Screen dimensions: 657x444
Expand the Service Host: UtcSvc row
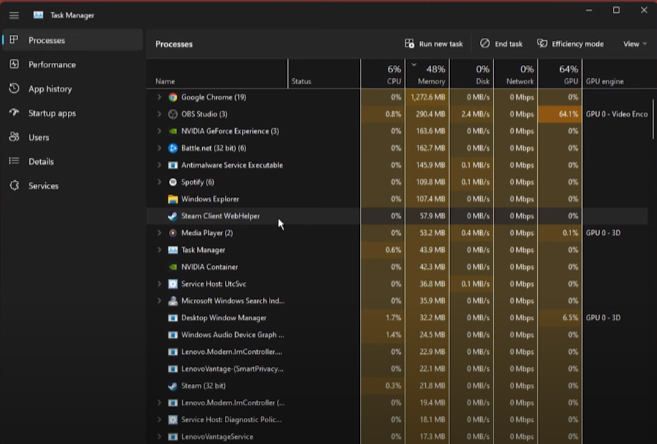coord(159,284)
